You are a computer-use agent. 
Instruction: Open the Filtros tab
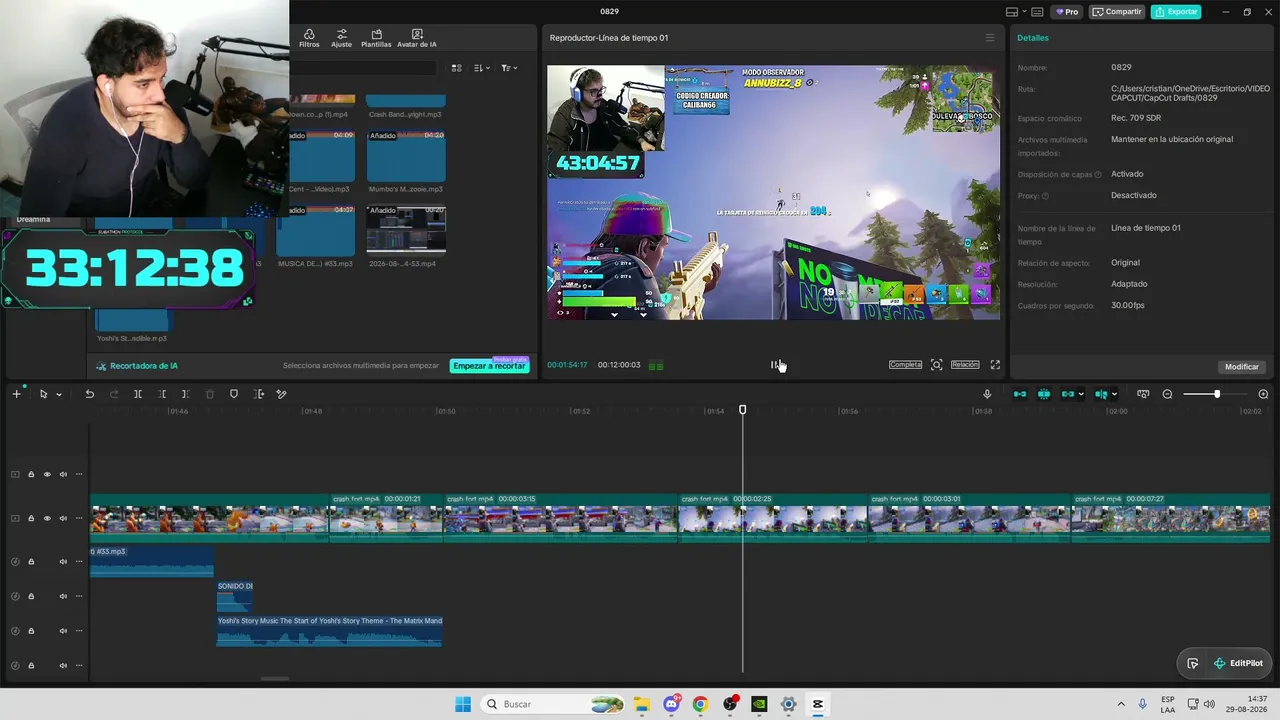[x=309, y=39]
